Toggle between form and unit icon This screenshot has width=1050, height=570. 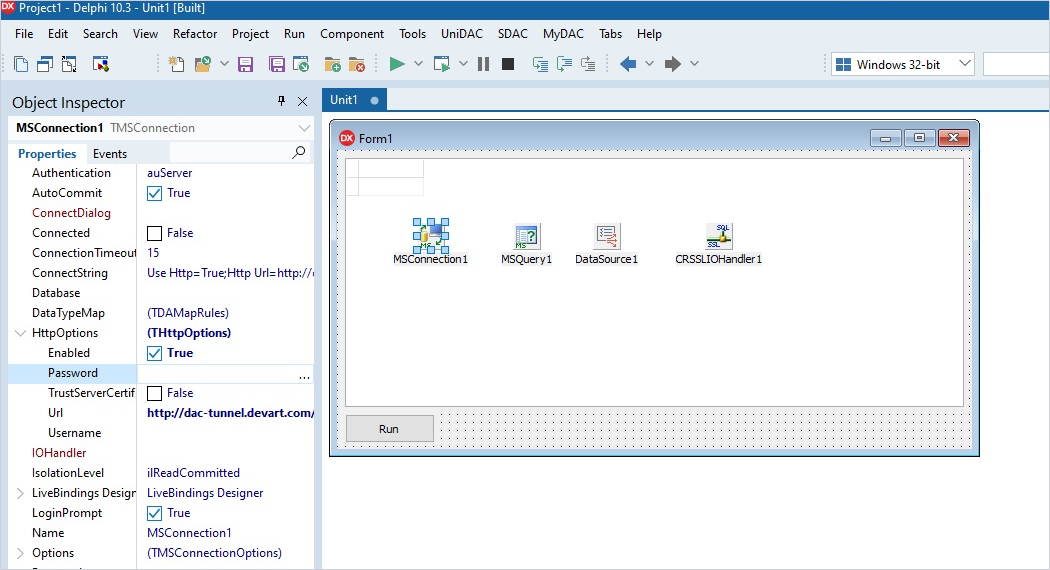[x=69, y=64]
